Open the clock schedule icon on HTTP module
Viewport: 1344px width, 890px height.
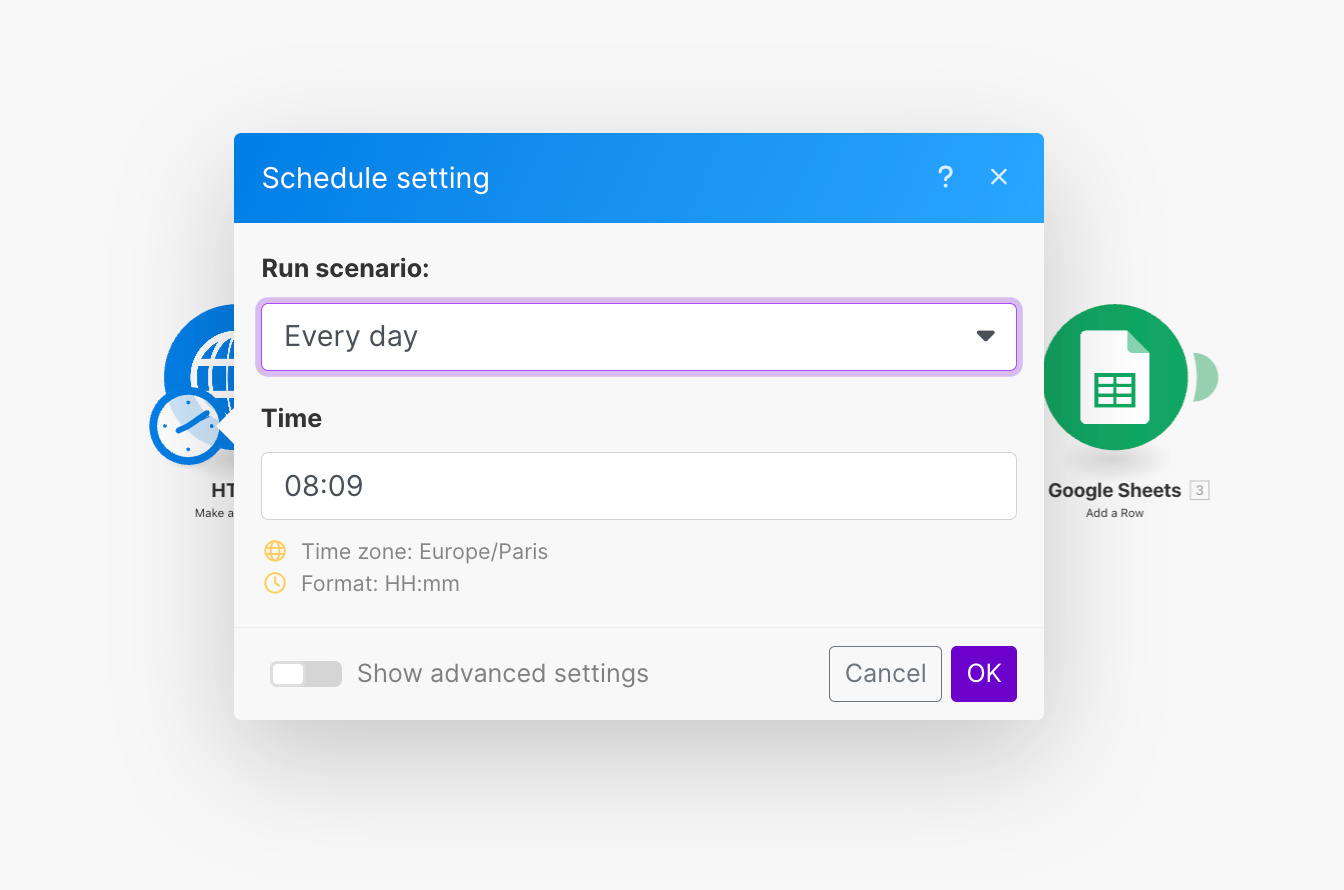click(x=186, y=427)
